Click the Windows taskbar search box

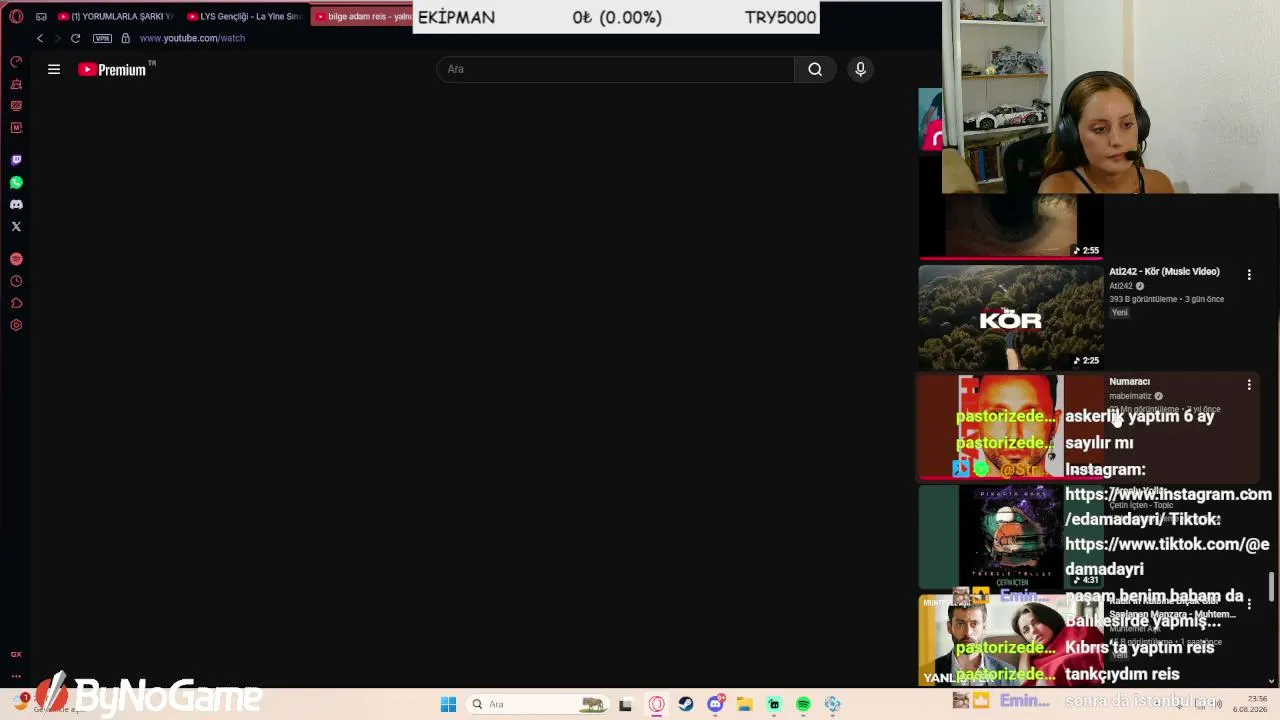click(x=540, y=704)
